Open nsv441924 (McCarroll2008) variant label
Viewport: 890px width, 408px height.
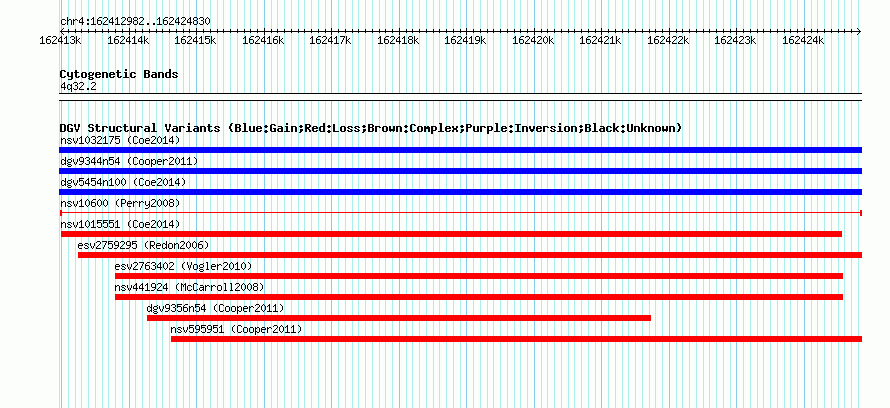(x=189, y=287)
